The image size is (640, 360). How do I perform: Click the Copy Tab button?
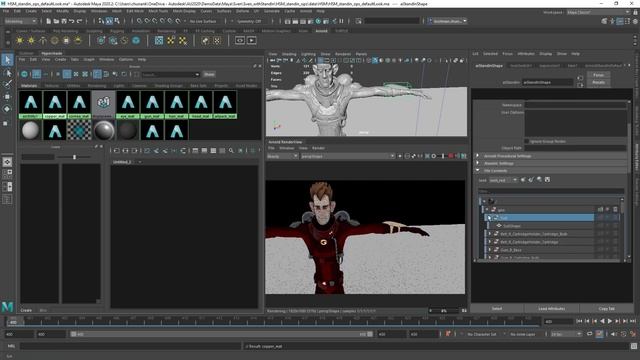tap(607, 309)
